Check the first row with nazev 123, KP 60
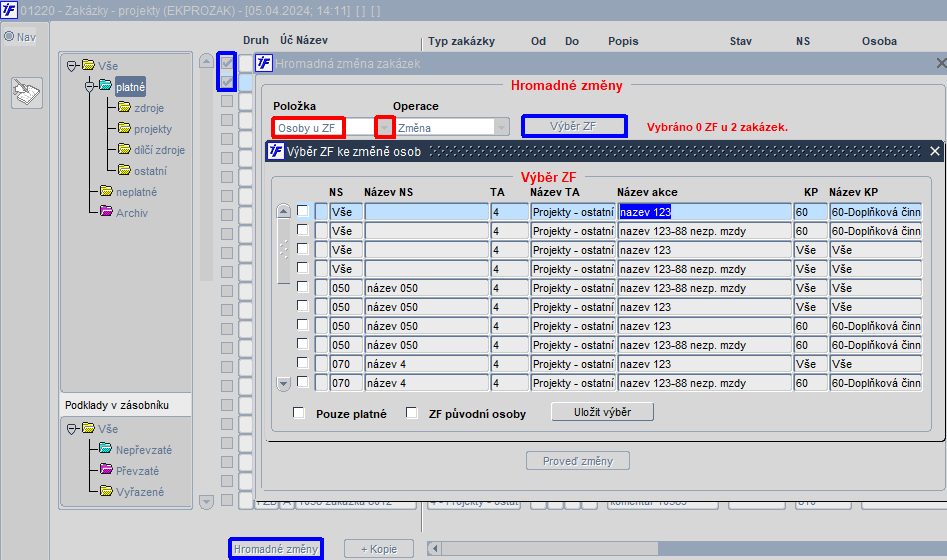 [x=303, y=211]
